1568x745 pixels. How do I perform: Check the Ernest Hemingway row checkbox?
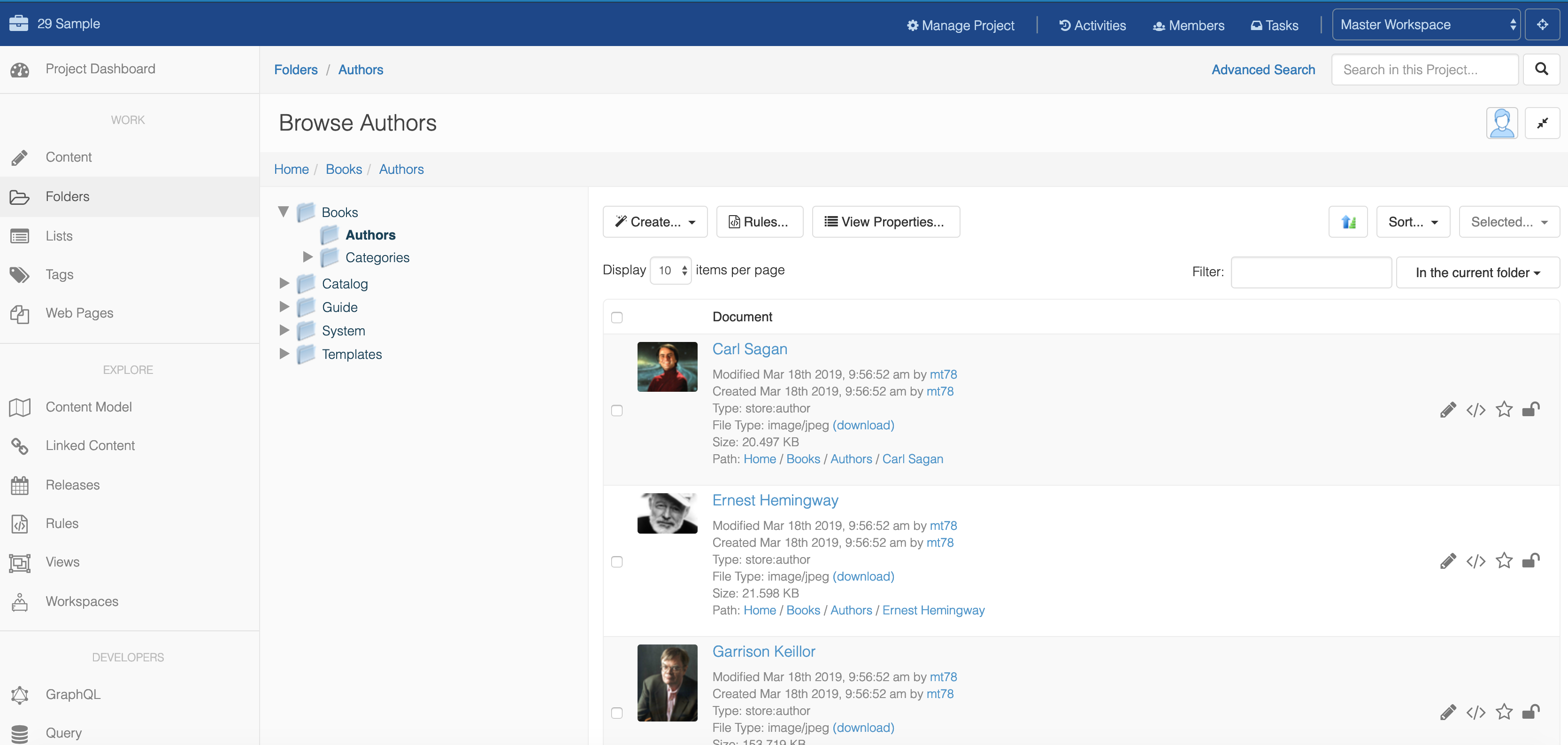coord(616,562)
